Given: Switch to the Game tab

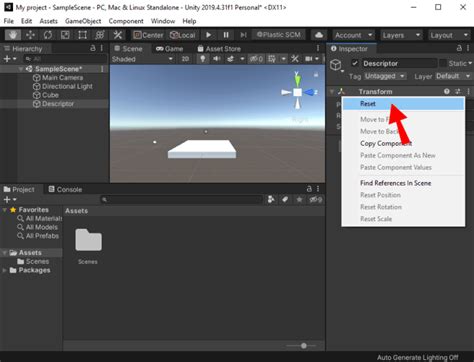Looking at the screenshot, I should (x=169, y=49).
